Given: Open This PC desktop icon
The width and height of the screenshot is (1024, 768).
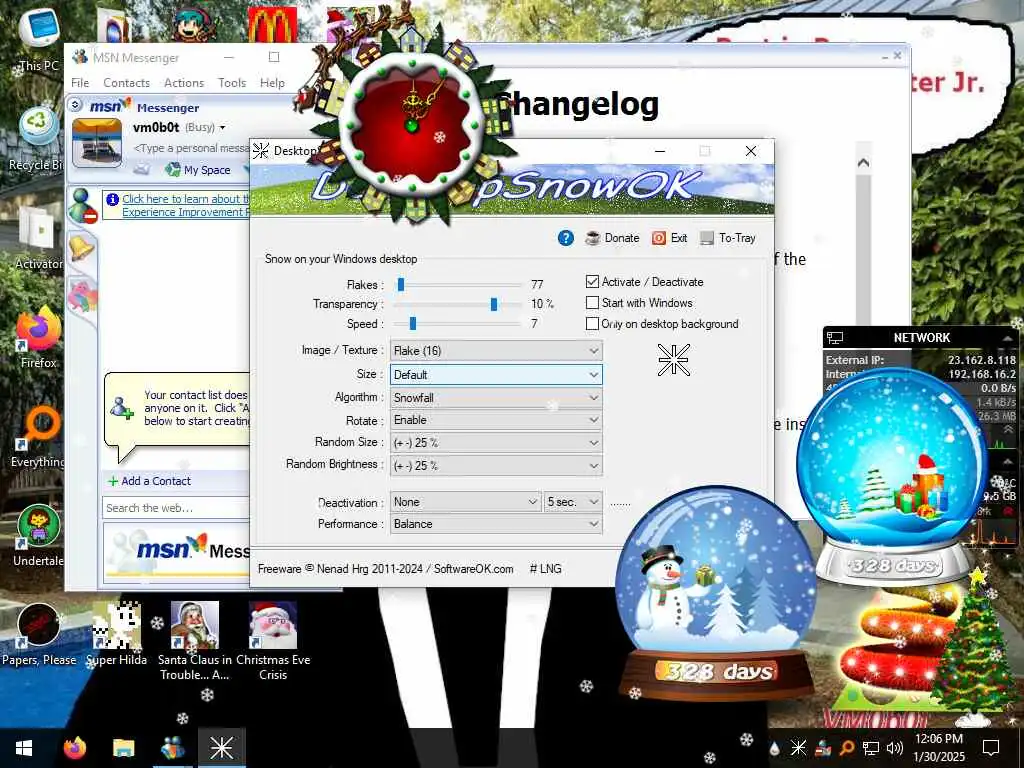Looking at the screenshot, I should [x=39, y=40].
